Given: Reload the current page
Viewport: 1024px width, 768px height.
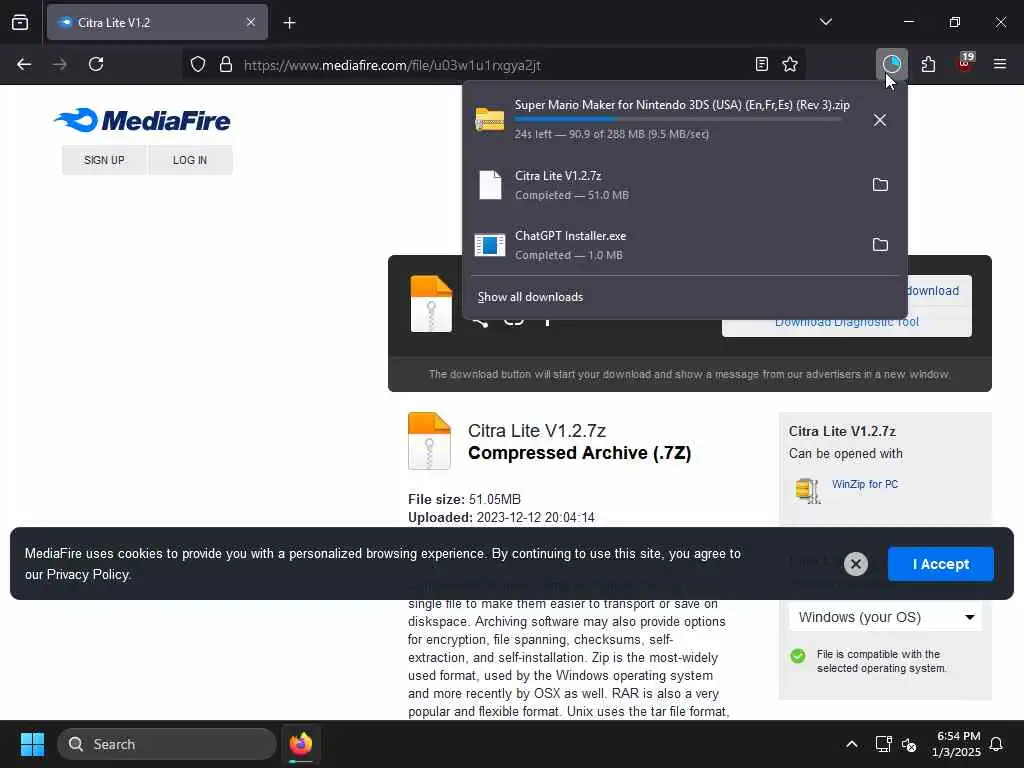Looking at the screenshot, I should (x=96, y=64).
